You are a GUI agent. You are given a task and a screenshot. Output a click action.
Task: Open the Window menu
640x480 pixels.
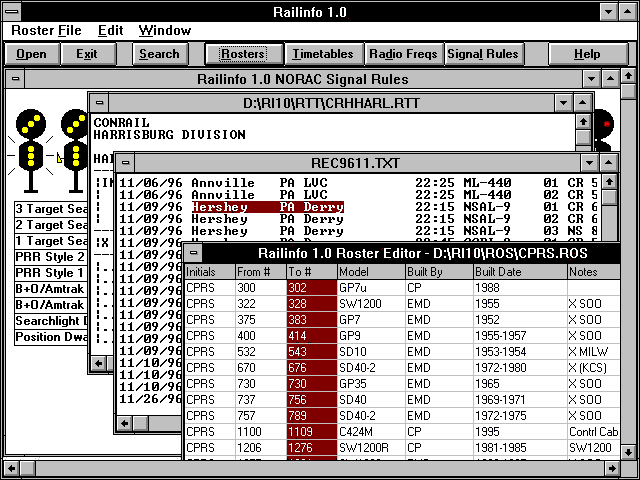tap(164, 31)
